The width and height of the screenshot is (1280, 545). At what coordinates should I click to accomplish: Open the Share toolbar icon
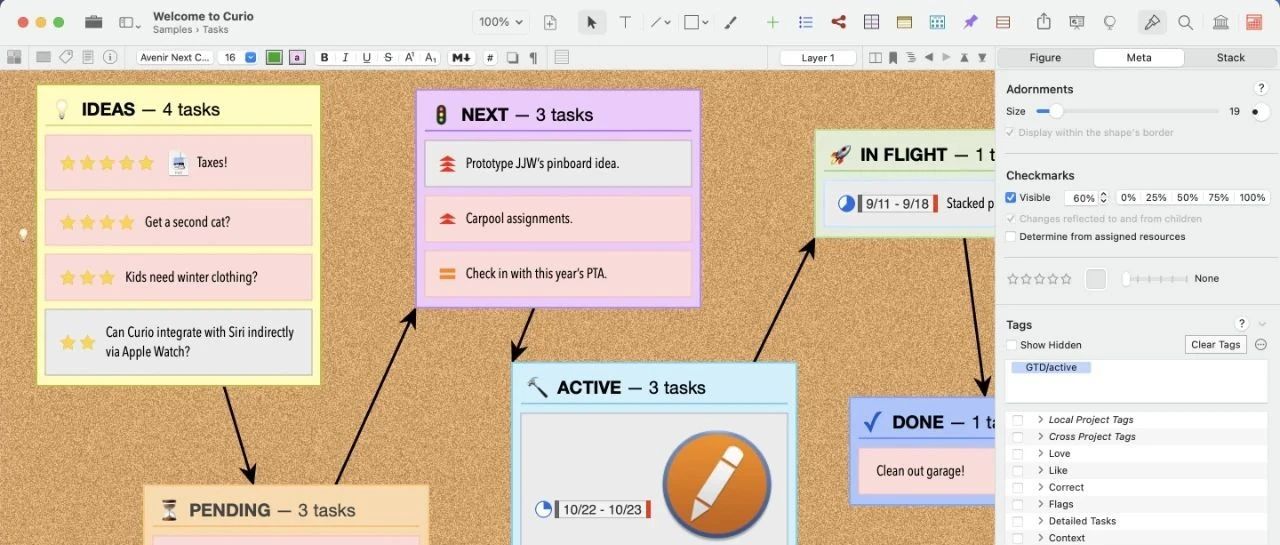(1044, 22)
